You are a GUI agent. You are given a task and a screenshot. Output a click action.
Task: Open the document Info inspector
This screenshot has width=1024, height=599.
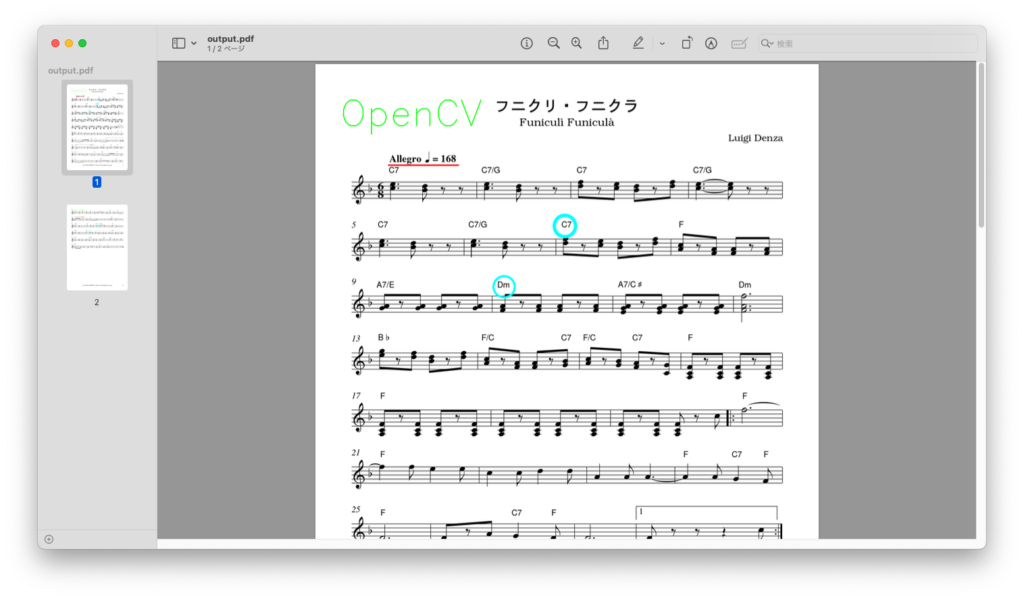(527, 43)
